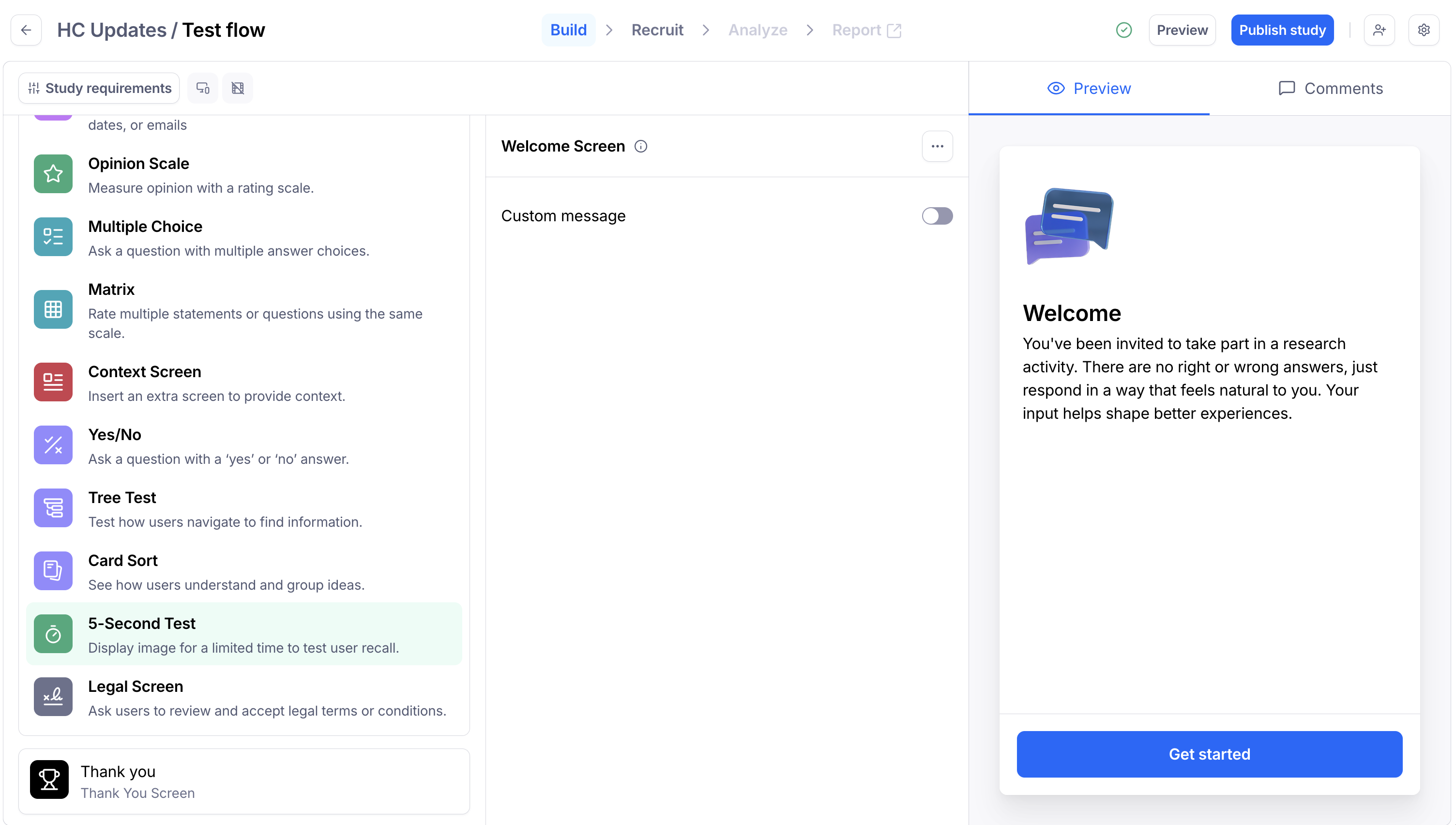This screenshot has width=1456, height=825.
Task: Click the hide-panel icon beside Study requirements
Action: [238, 88]
